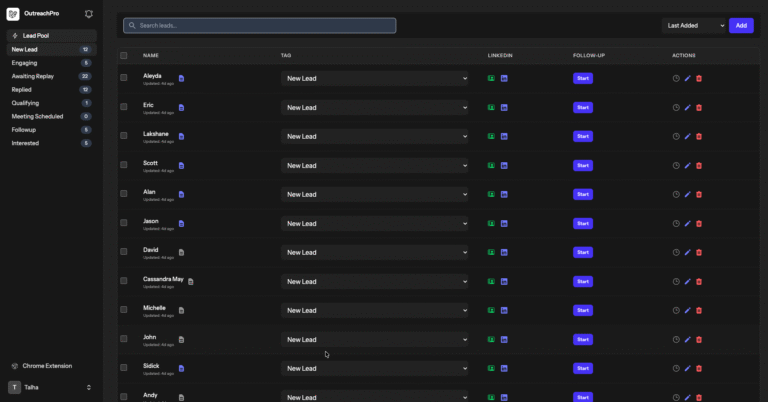Click the notification bell beside OutreachPro

[x=89, y=14]
